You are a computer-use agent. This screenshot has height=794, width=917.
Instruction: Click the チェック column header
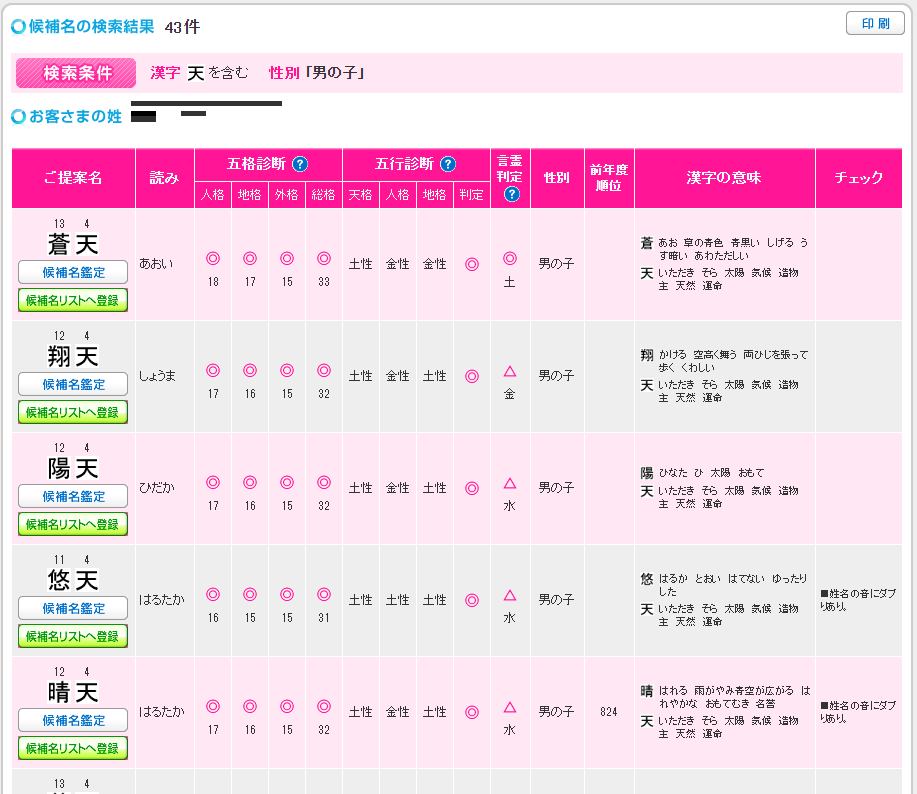tap(859, 178)
